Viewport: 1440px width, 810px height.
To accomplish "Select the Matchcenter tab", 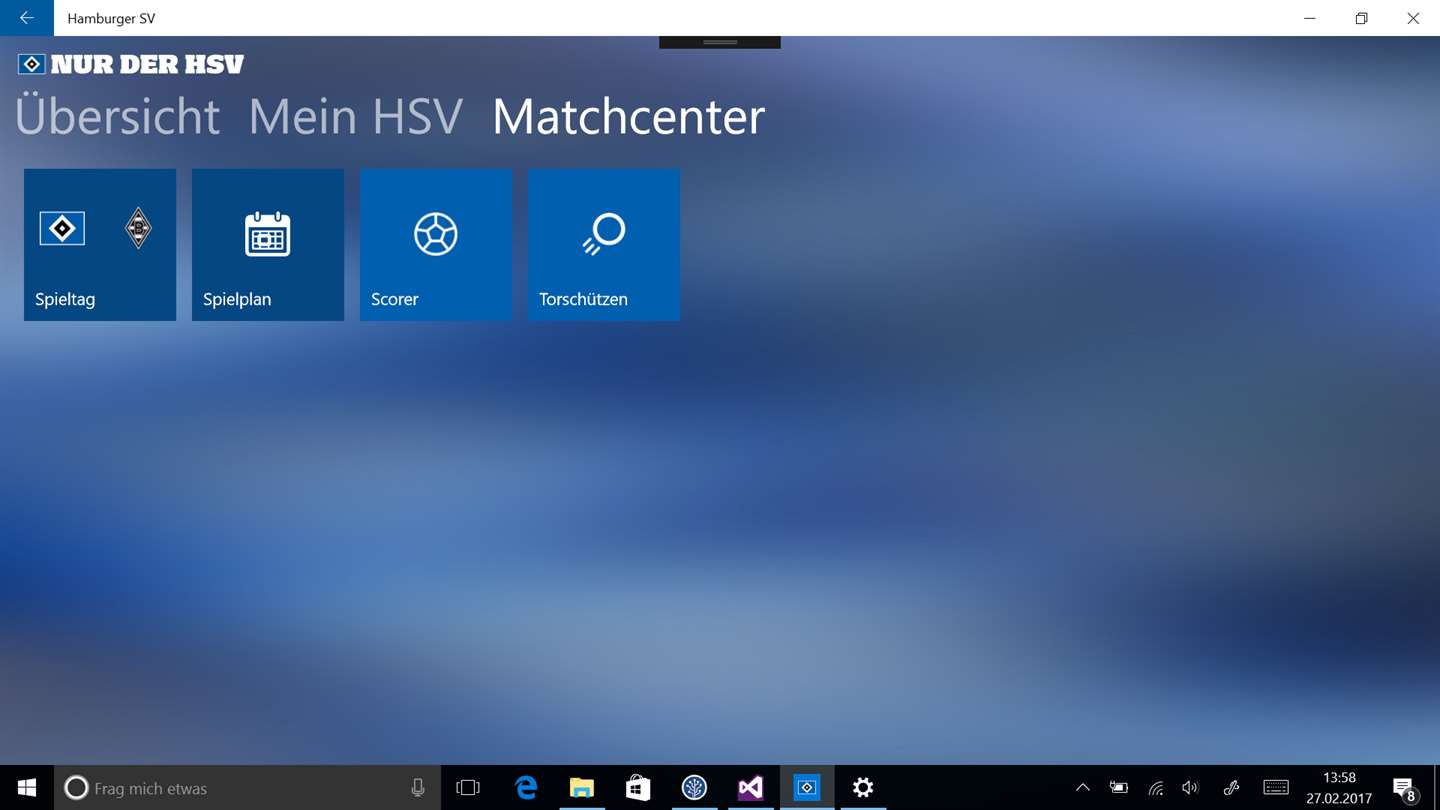I will (x=629, y=116).
